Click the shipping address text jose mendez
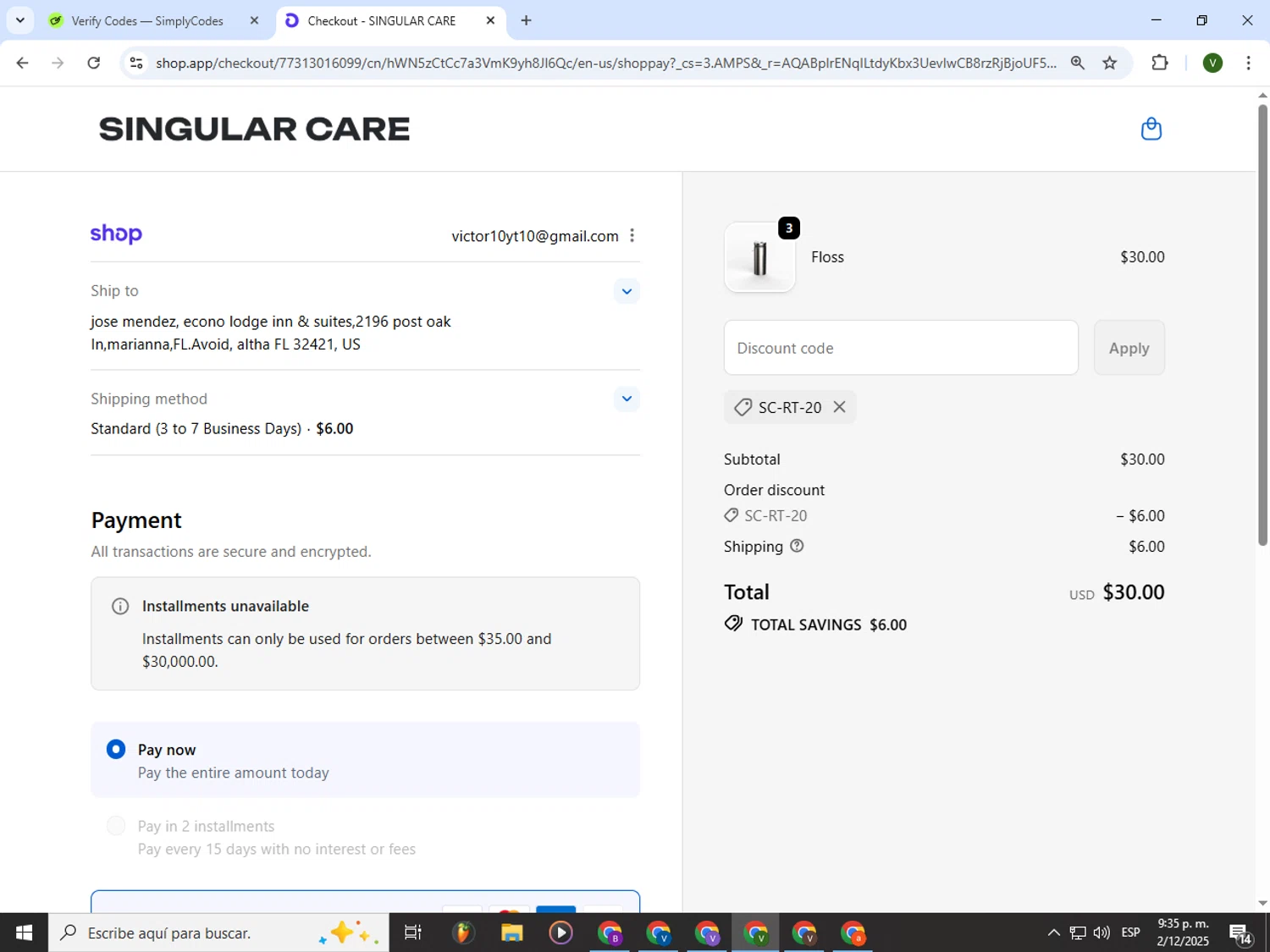 click(271, 333)
